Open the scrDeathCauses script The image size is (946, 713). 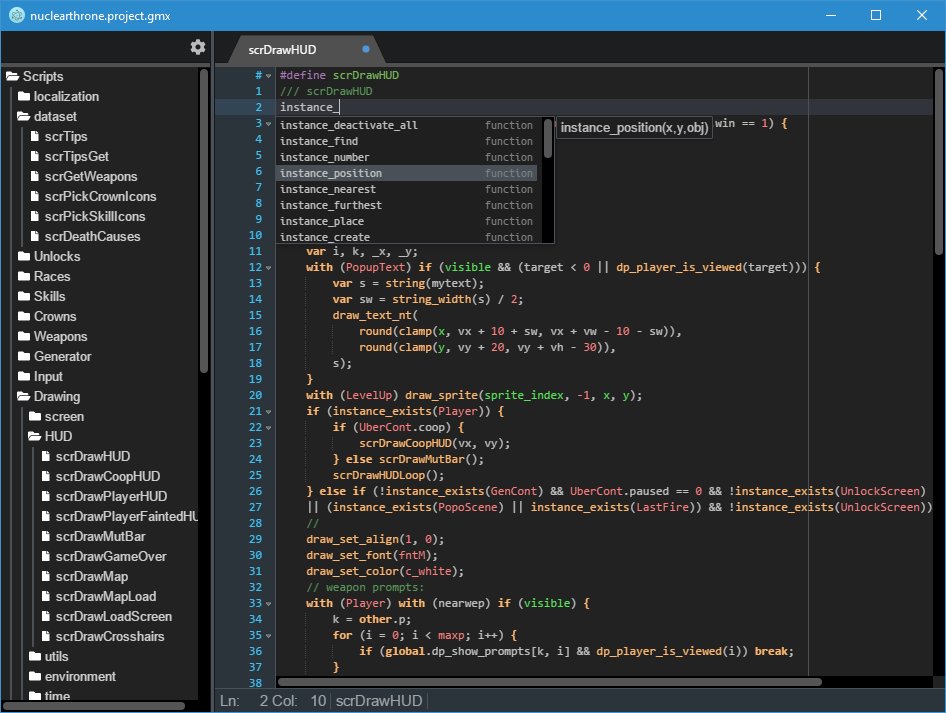[86, 236]
